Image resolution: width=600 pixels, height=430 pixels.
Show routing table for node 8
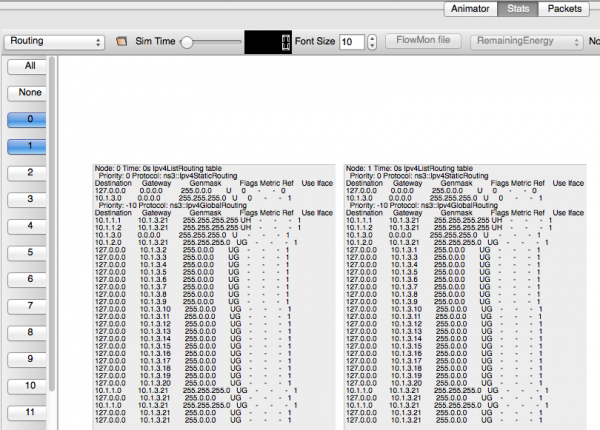pyautogui.click(x=30, y=332)
